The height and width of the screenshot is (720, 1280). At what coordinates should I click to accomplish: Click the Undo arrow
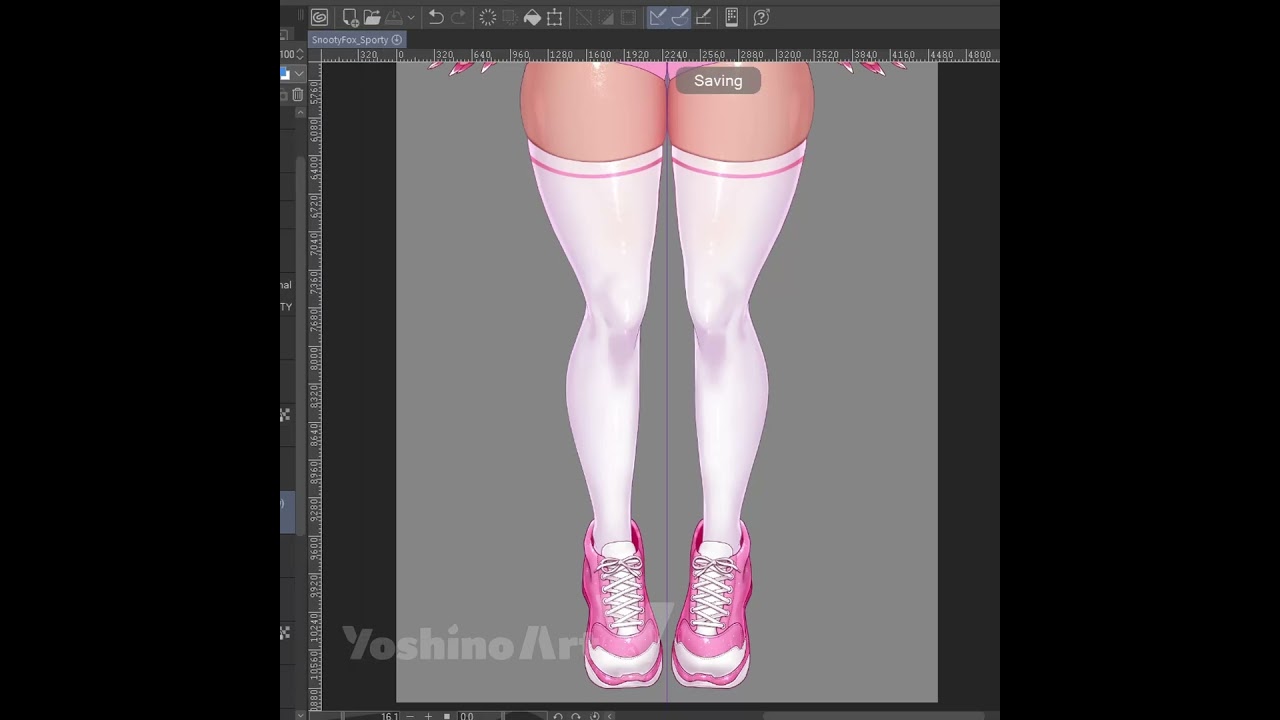(436, 17)
